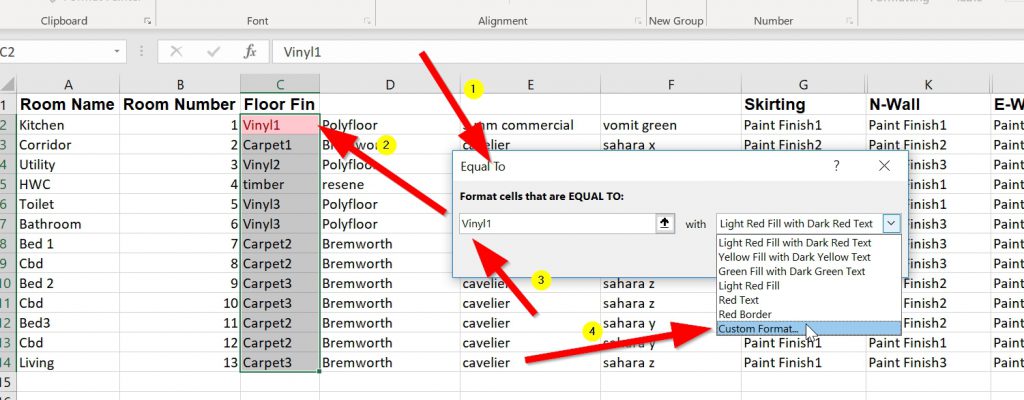Close the Equal To dialog
Viewport: 1024px width, 400px height.
tap(883, 166)
